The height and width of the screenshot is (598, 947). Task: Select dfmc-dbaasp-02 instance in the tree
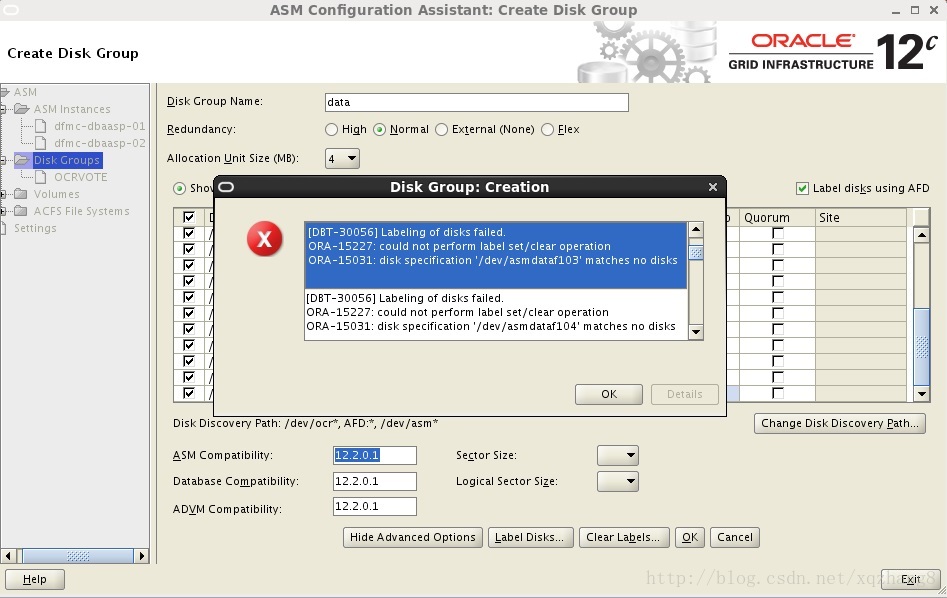click(100, 143)
